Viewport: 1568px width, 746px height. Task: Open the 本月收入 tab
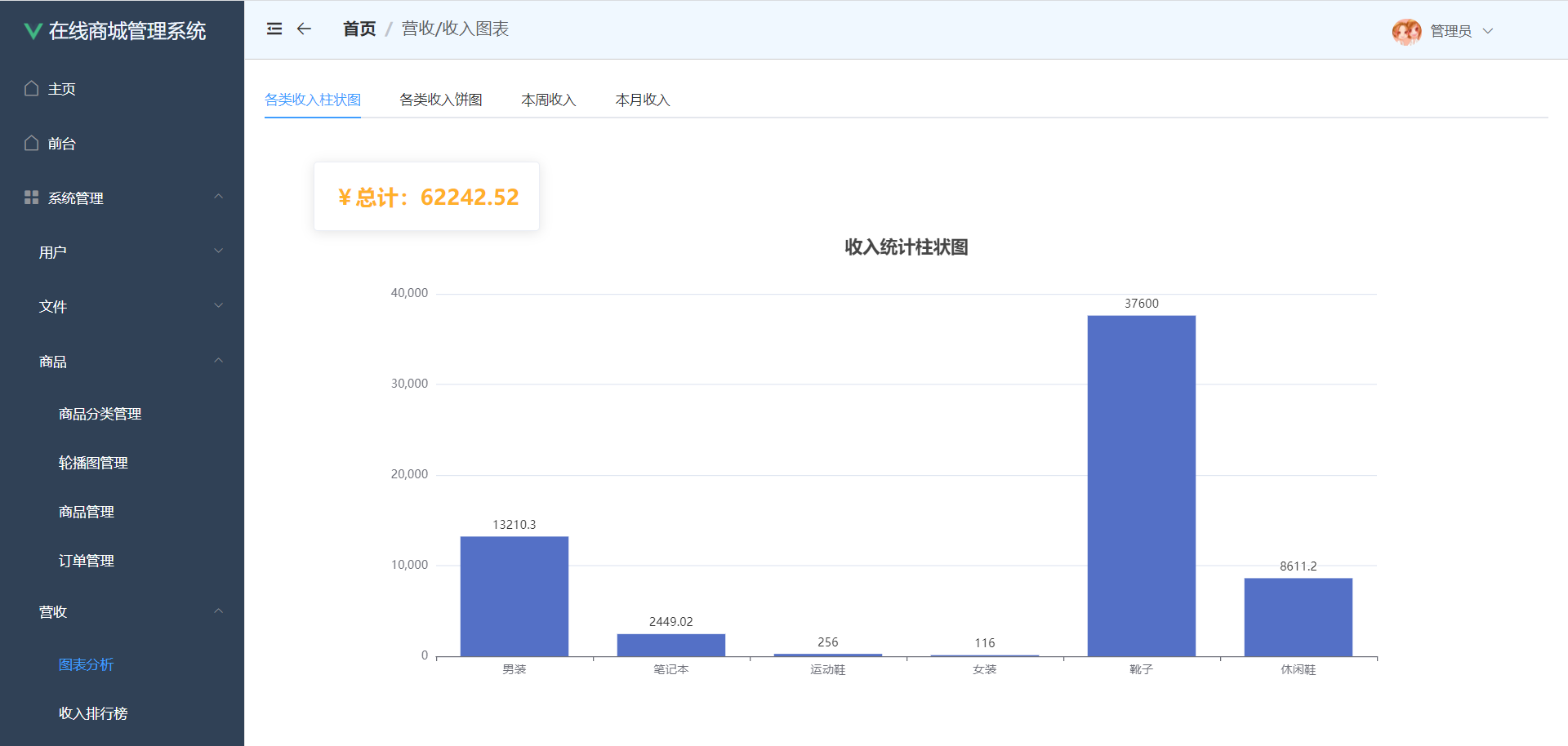point(643,100)
